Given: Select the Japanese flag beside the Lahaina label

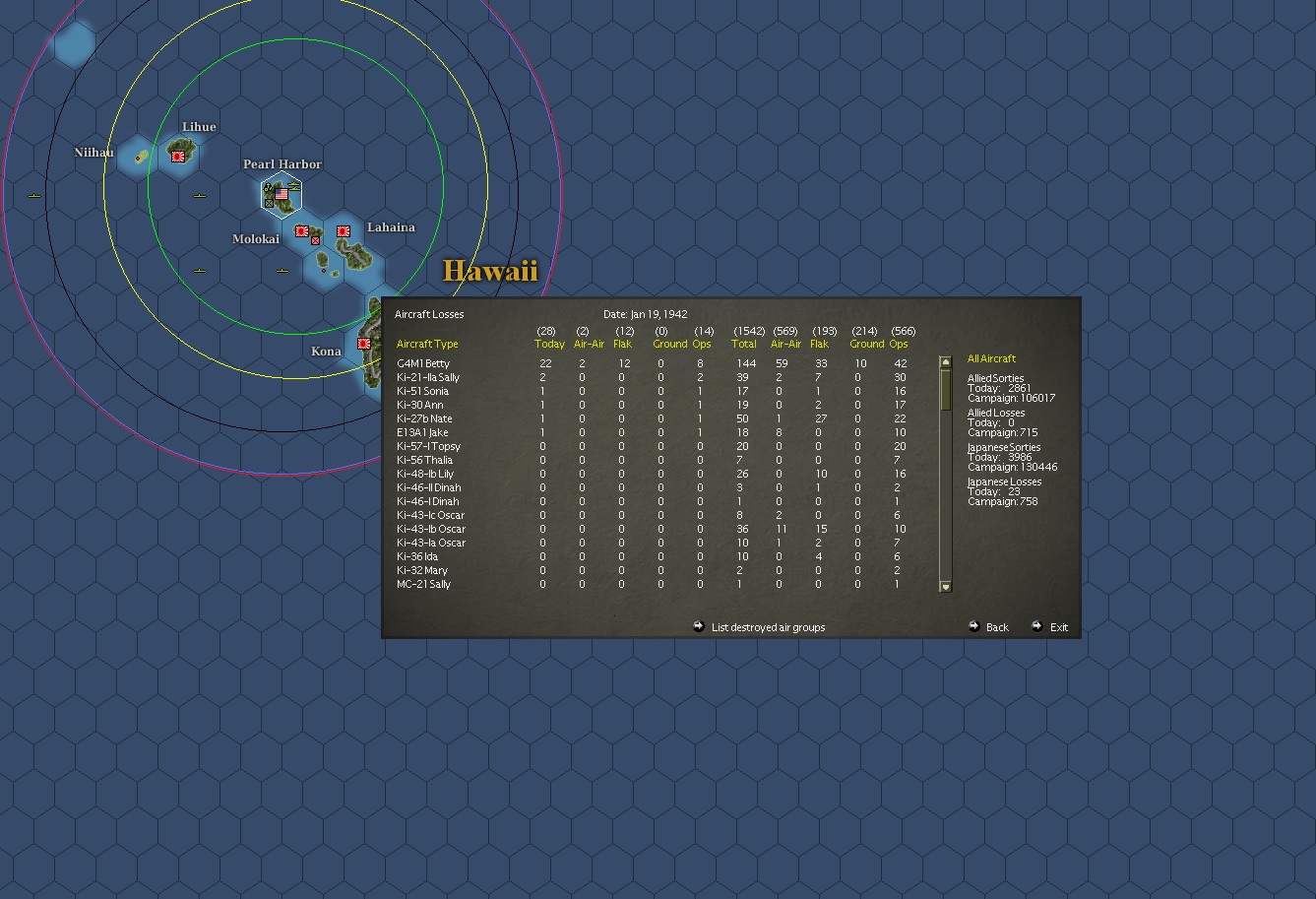Looking at the screenshot, I should point(344,231).
